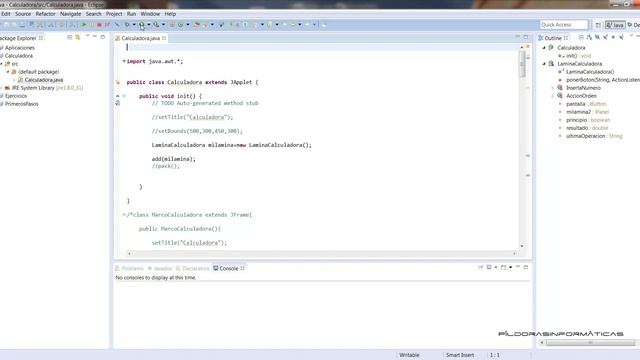Viewport: 640px width, 360px height.
Task: Open the Search menu
Action: click(93, 14)
